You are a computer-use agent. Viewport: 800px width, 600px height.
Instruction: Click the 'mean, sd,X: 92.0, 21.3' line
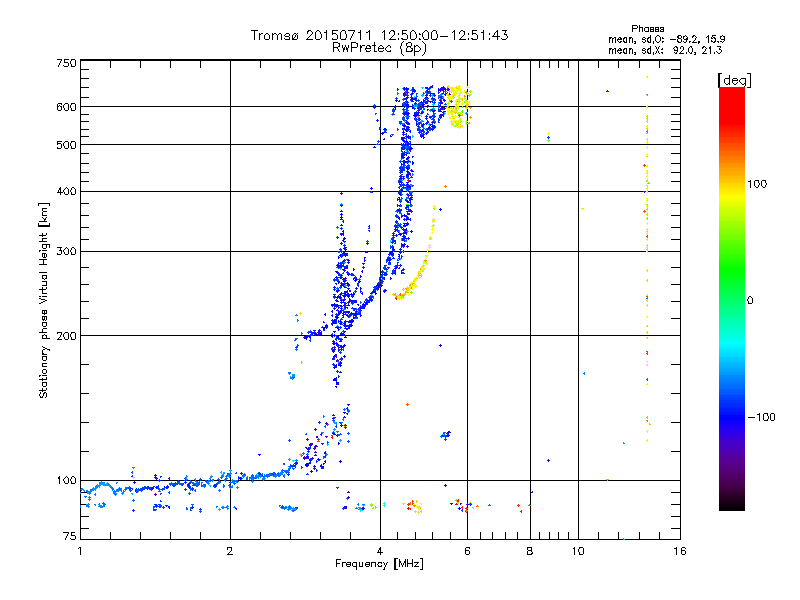665,50
